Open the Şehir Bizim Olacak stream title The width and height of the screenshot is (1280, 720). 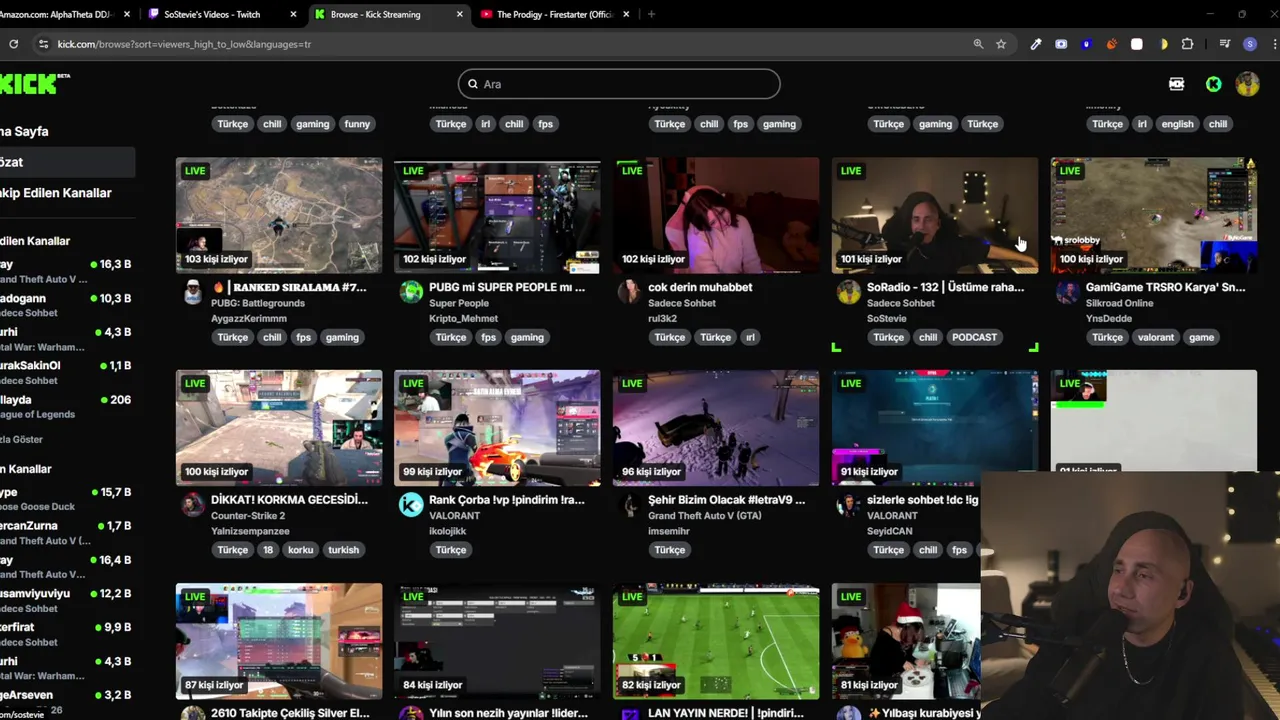726,500
